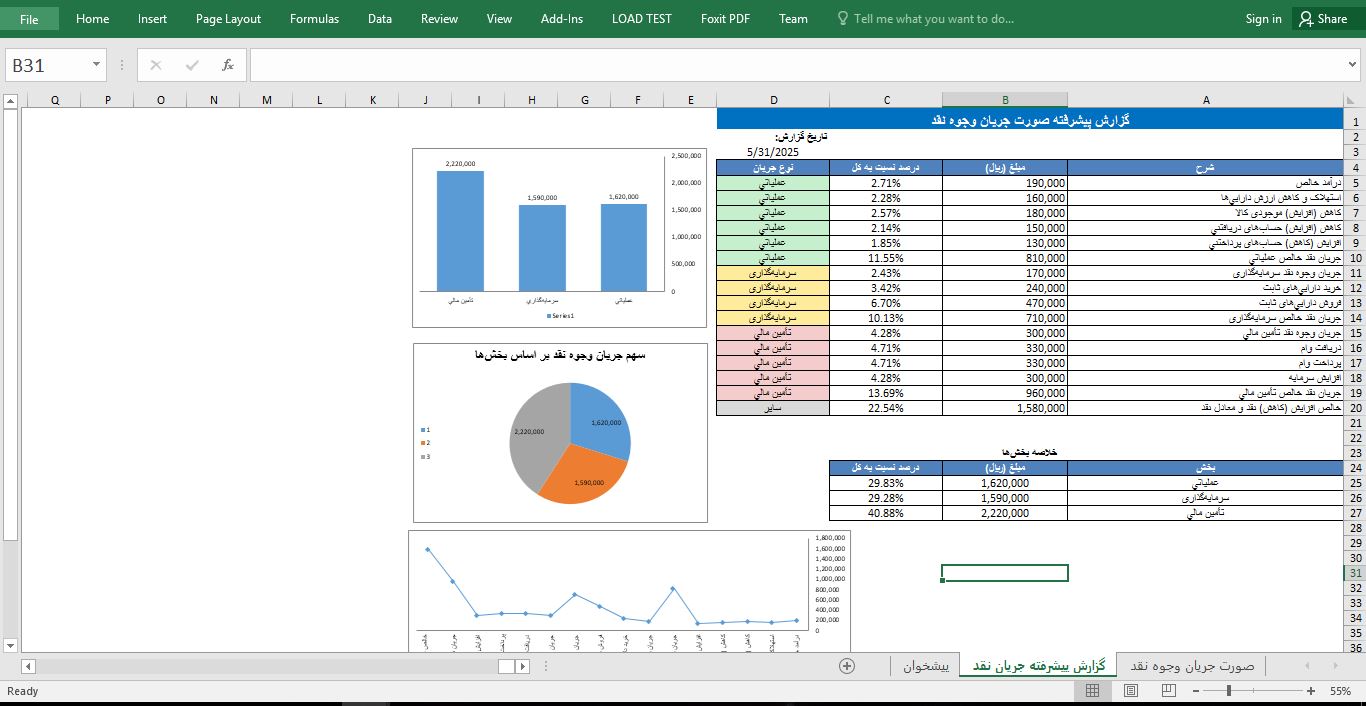Click the sheet tab scroll right arrow
The image size is (1366, 706).
(x=1335, y=666)
